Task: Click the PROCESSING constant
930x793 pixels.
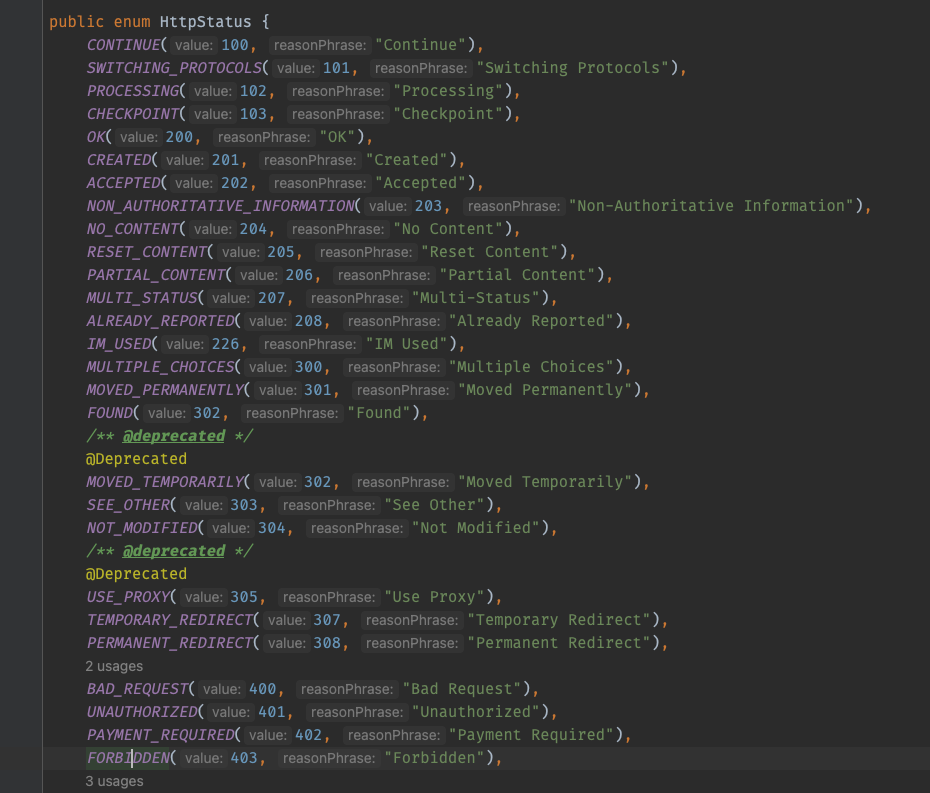Action: click(132, 91)
